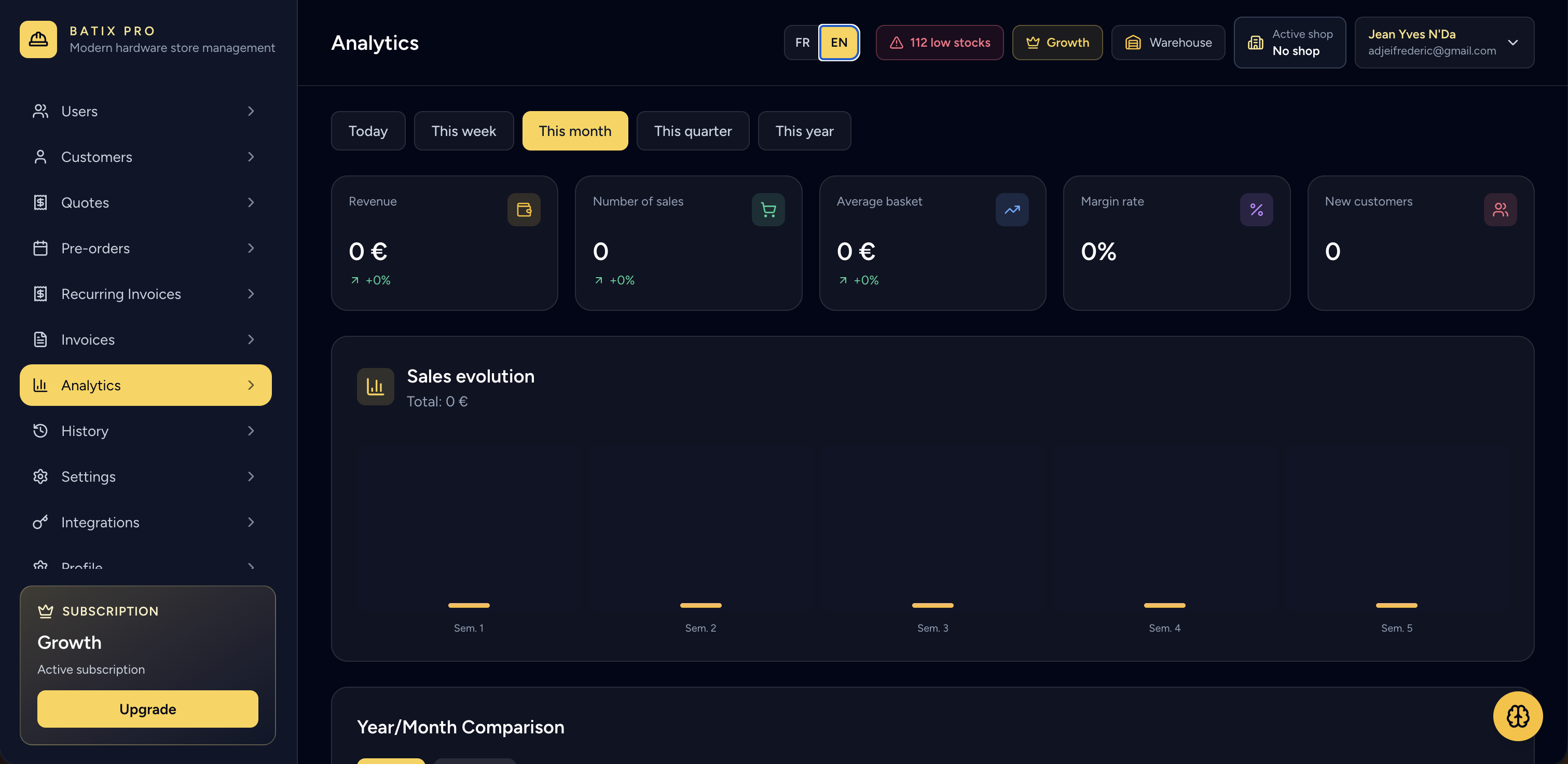Screen dimensions: 1568x764
Task: Open the 112 low stocks alert
Action: (939, 42)
